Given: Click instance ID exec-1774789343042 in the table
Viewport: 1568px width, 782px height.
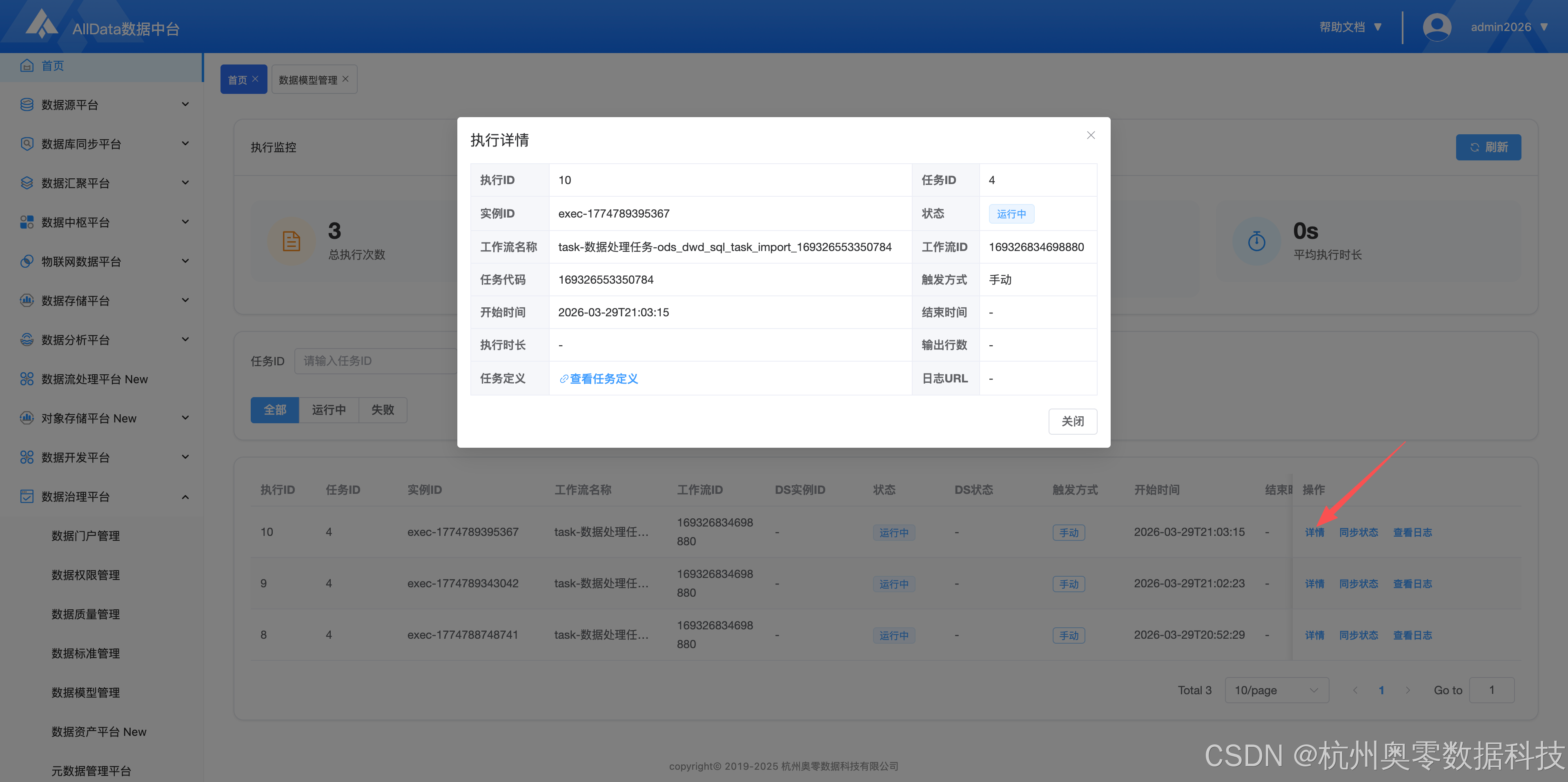Looking at the screenshot, I should tap(463, 583).
